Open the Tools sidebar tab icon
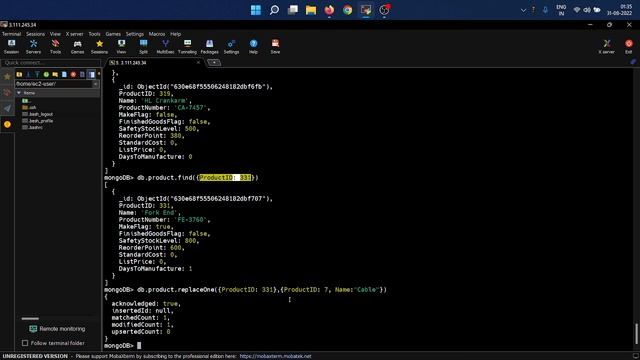The image size is (640, 360). pos(7,93)
